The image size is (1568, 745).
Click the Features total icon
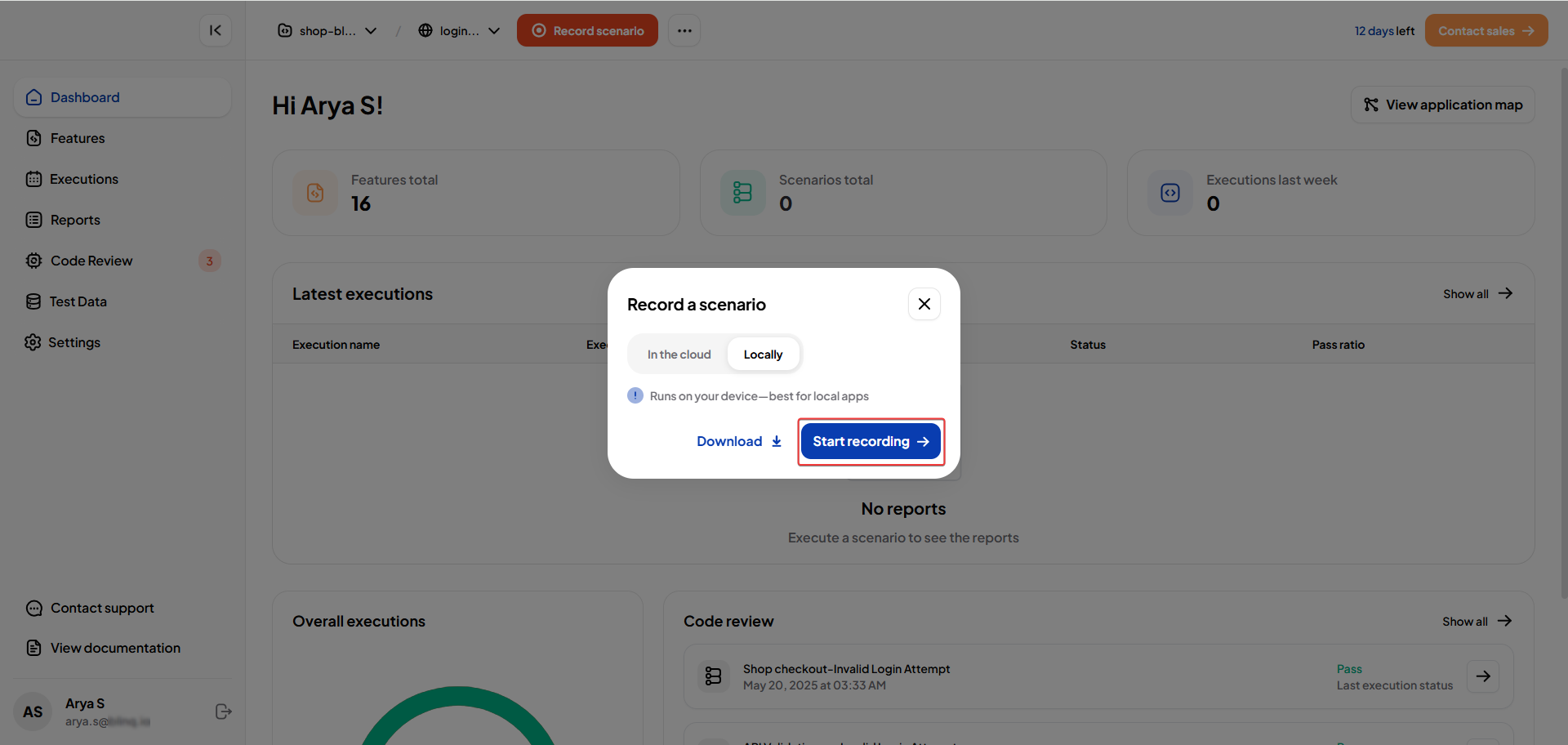pyautogui.click(x=315, y=193)
